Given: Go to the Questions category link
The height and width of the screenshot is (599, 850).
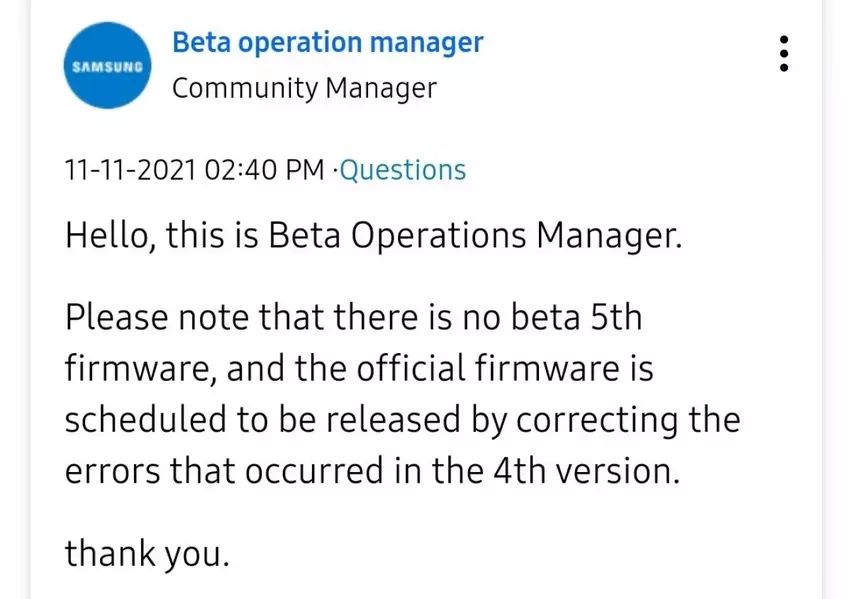Looking at the screenshot, I should [403, 170].
